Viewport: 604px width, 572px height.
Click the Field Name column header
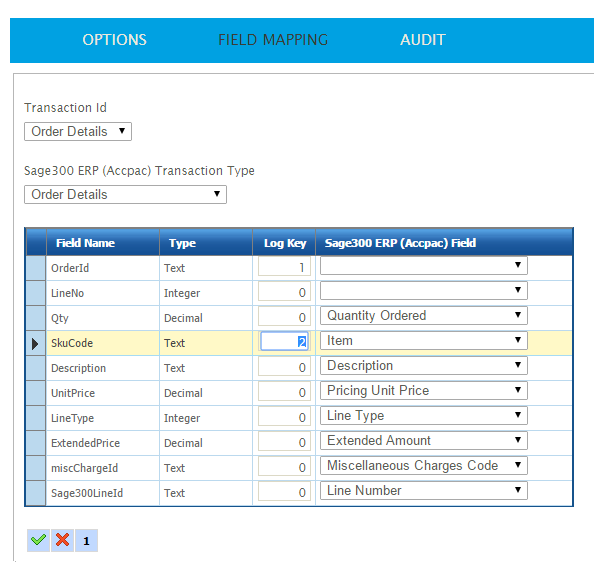[85, 243]
